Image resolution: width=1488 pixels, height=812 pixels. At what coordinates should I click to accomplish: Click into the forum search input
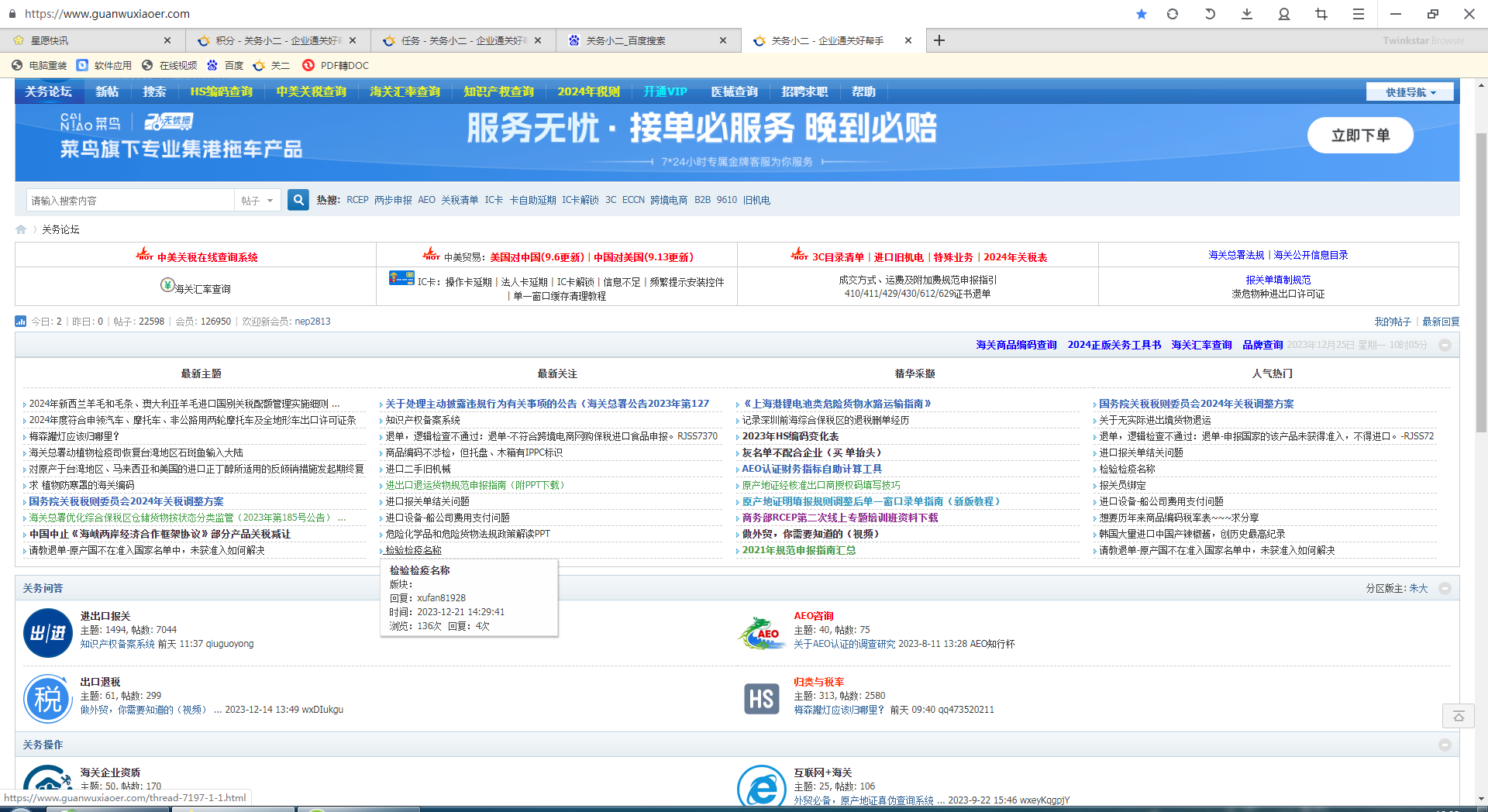131,201
